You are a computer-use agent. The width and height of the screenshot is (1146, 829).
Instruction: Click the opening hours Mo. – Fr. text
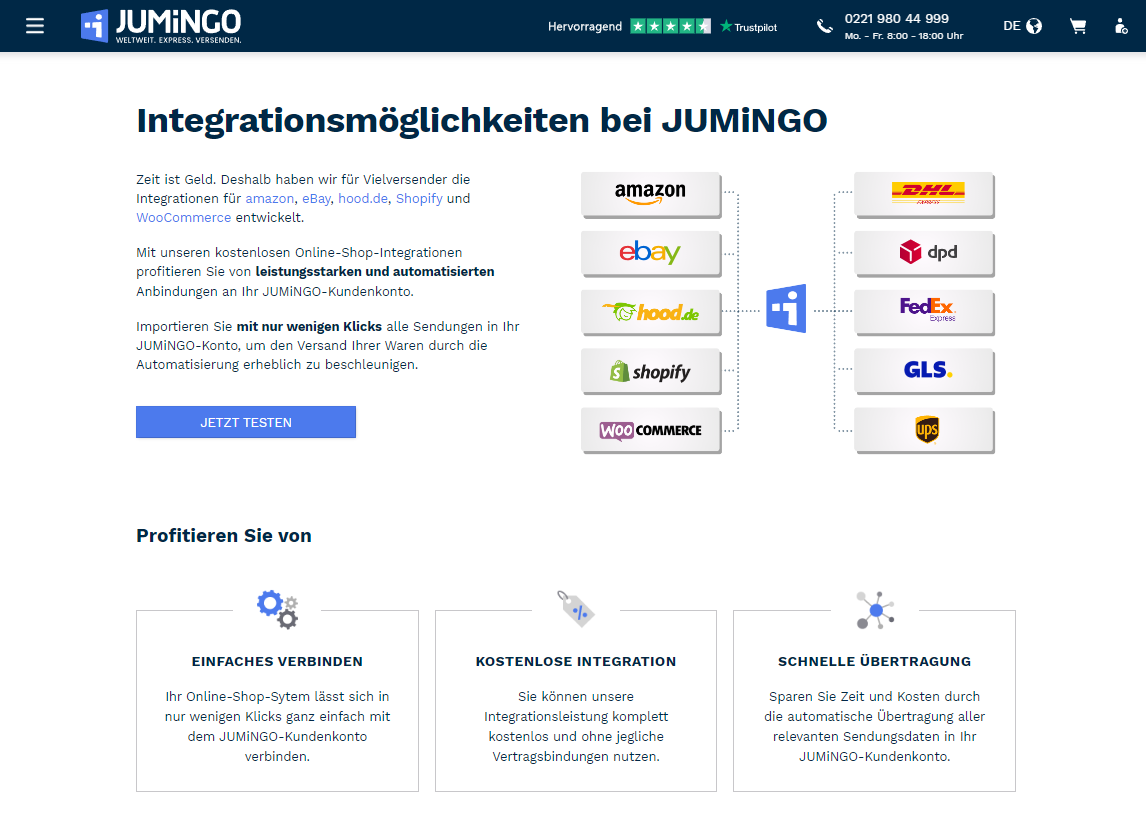pyautogui.click(x=903, y=36)
